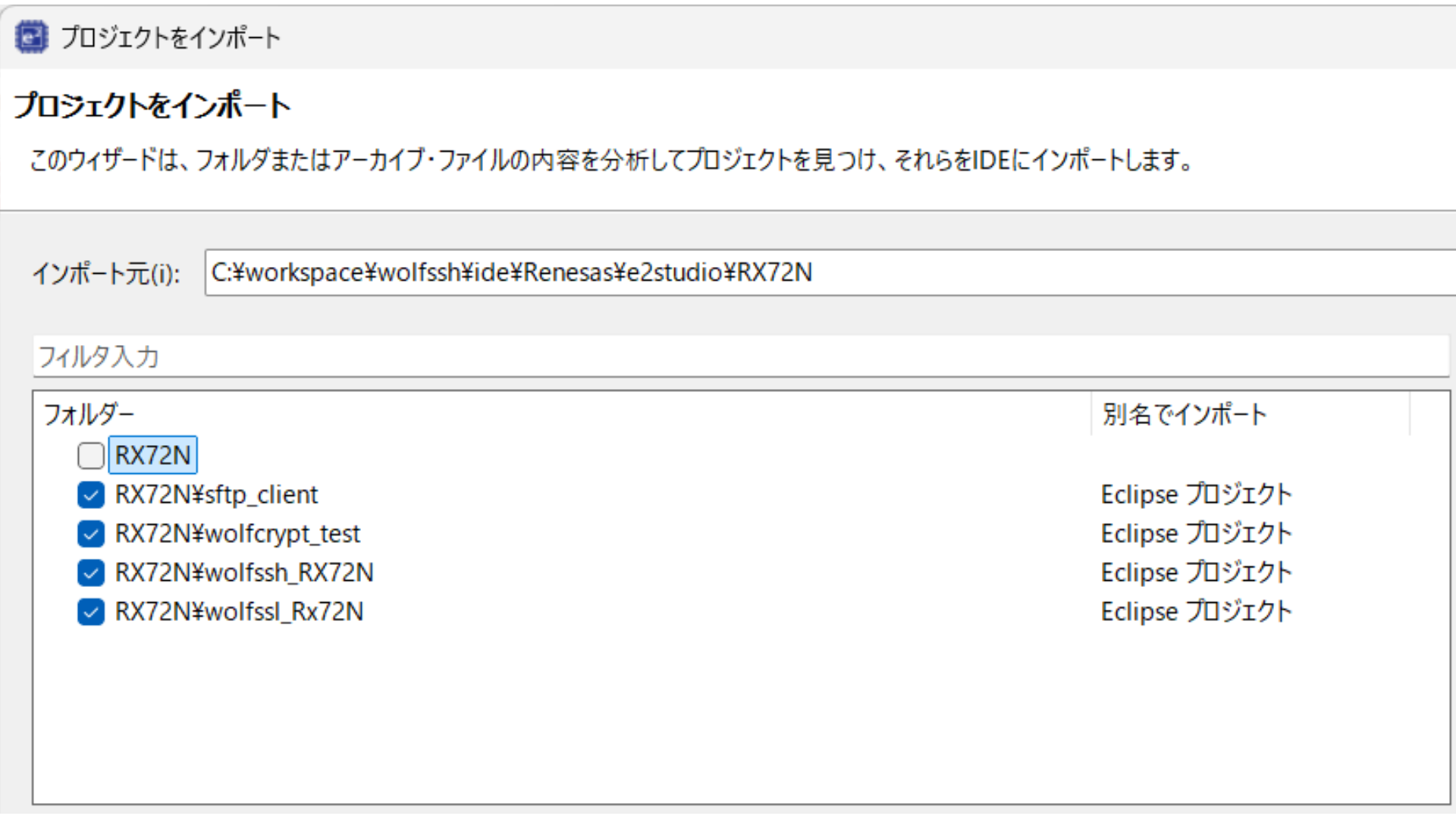Uncheck the RX72N¥wolfssl_Rx72N checkbox
The image size is (1456, 819).
(91, 611)
